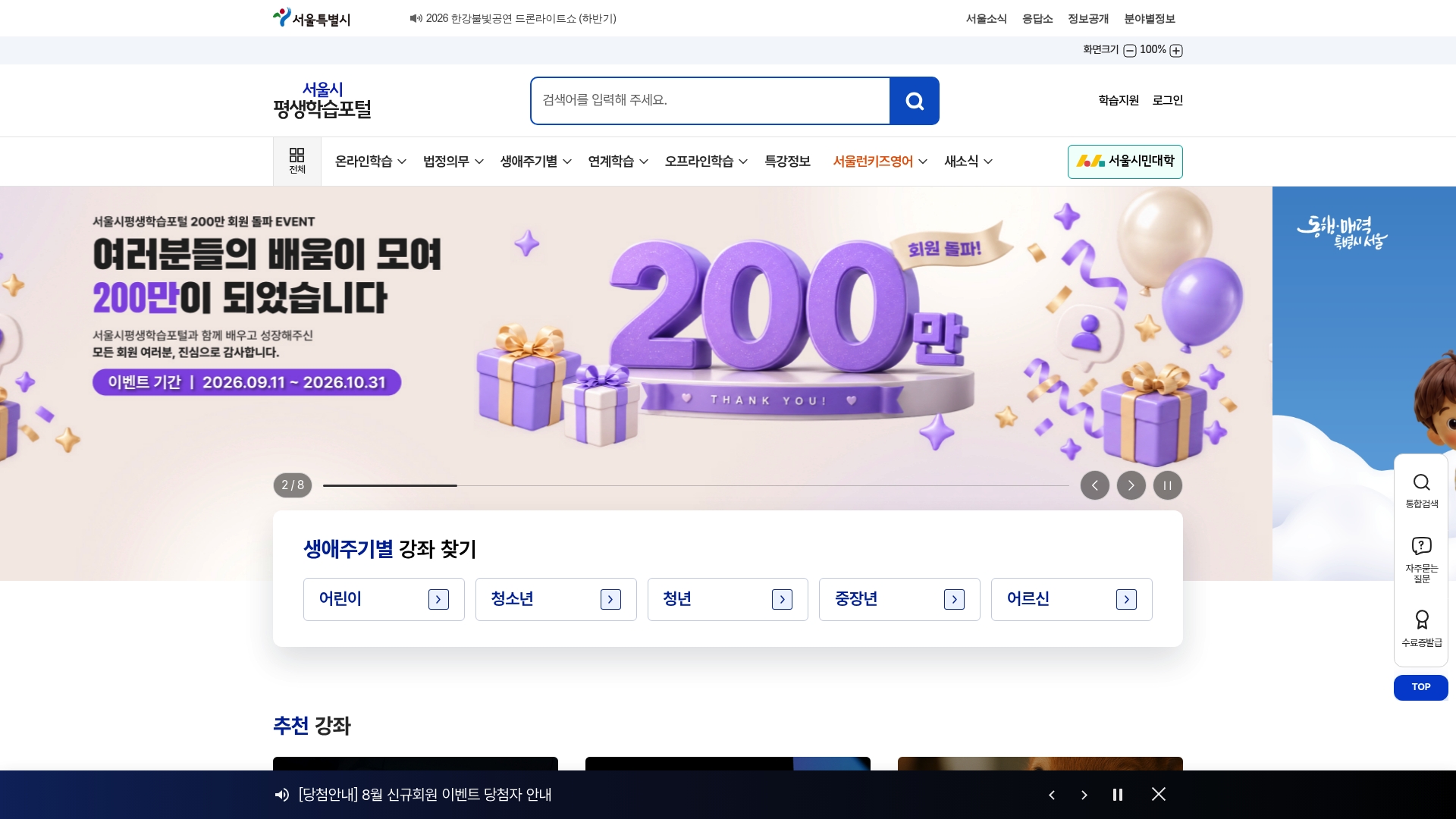Select the 어르신 life-stage category

(x=1072, y=600)
